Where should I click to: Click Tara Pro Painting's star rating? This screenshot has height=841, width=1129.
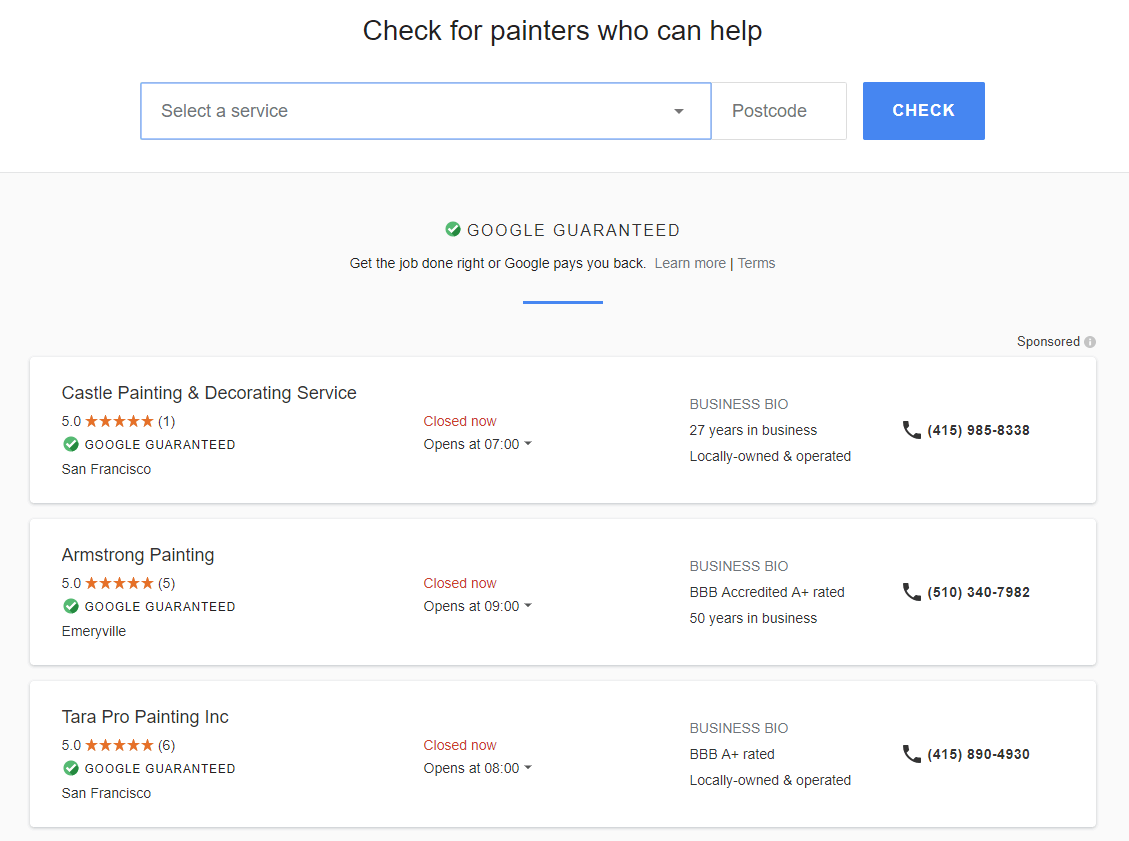tap(120, 745)
